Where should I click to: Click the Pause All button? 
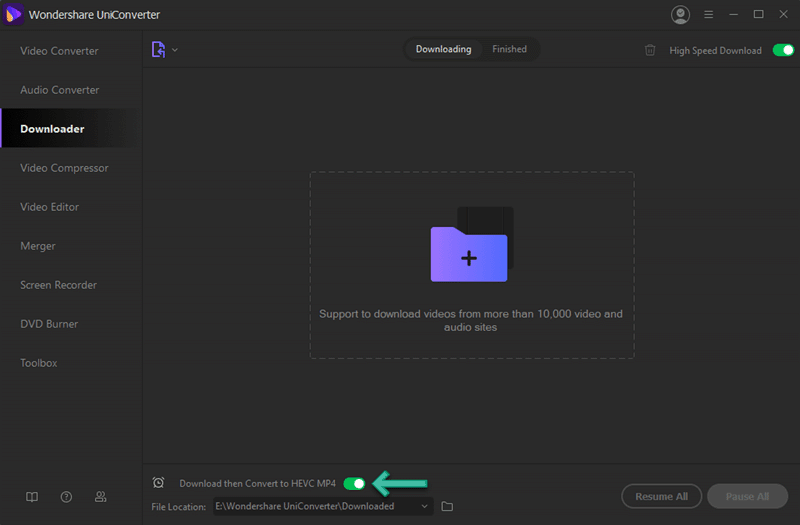747,496
